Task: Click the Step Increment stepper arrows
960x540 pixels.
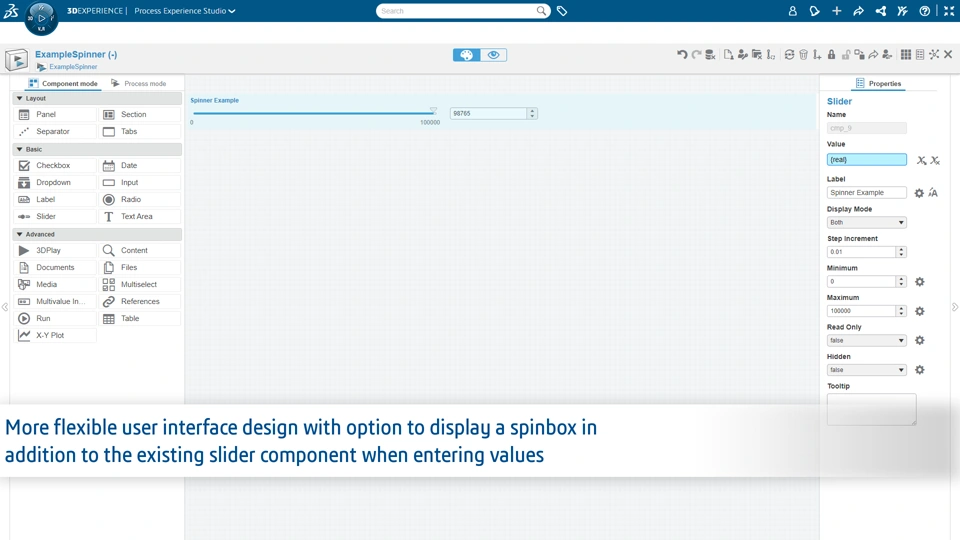Action: pyautogui.click(x=901, y=252)
